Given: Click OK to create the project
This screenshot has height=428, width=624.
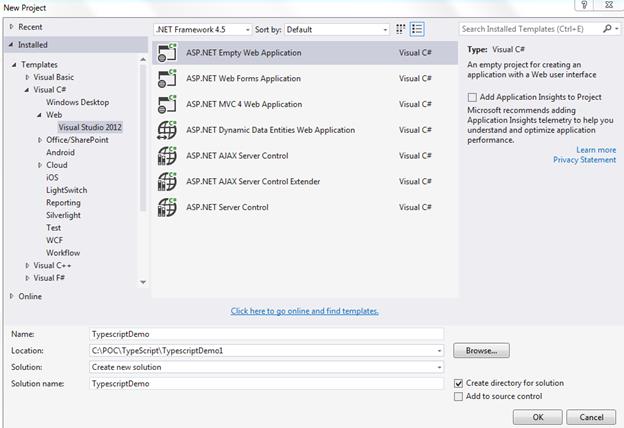Looking at the screenshot, I should pos(538,417).
